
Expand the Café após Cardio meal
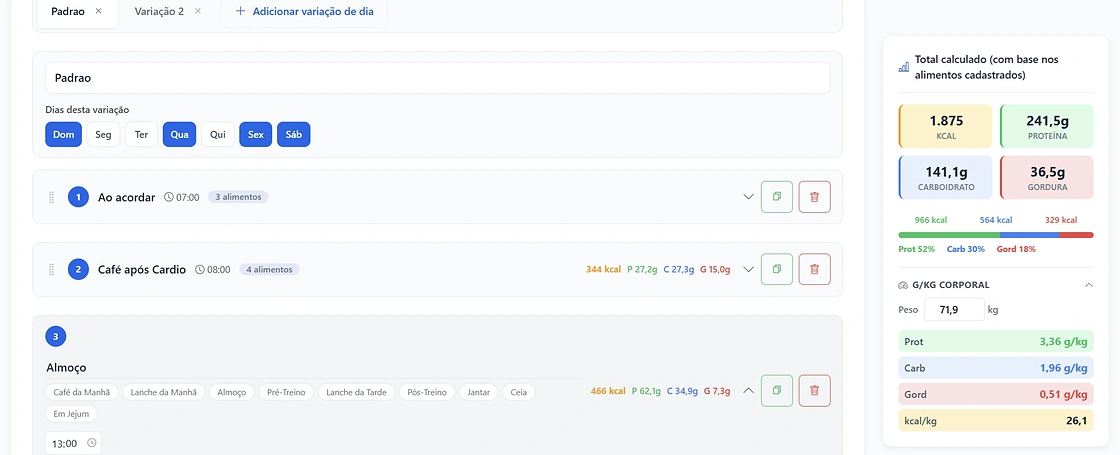coord(749,269)
